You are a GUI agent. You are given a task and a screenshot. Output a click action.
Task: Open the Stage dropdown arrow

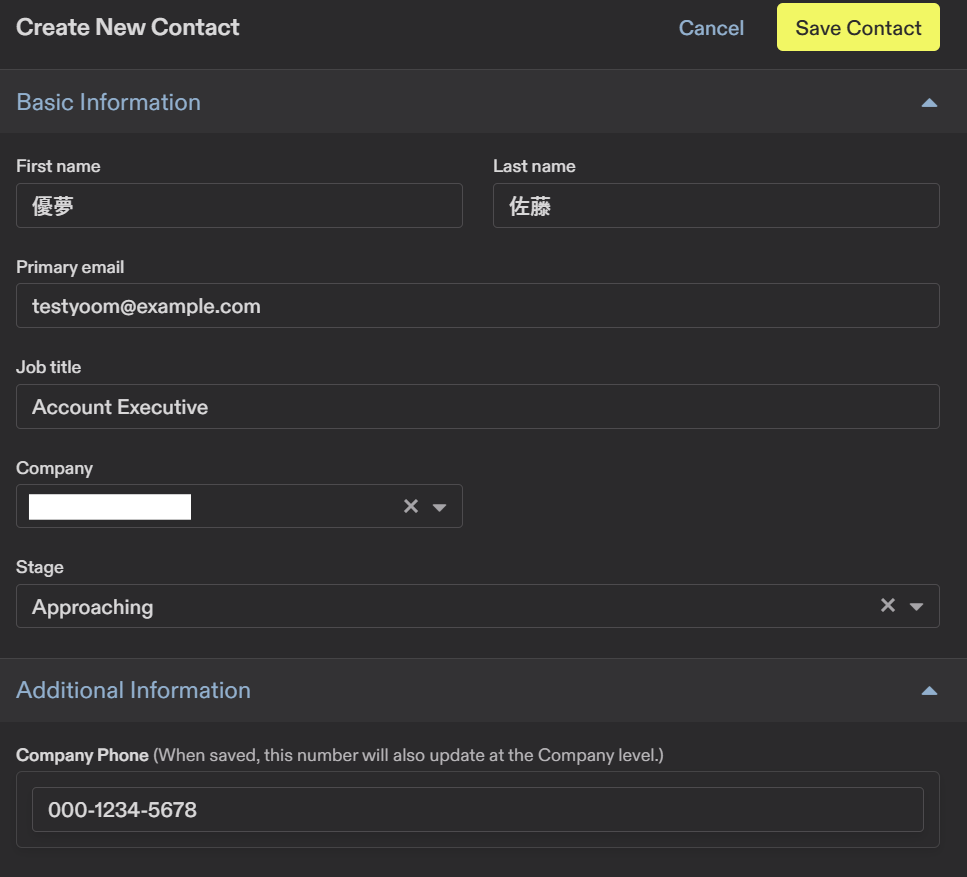tap(916, 606)
